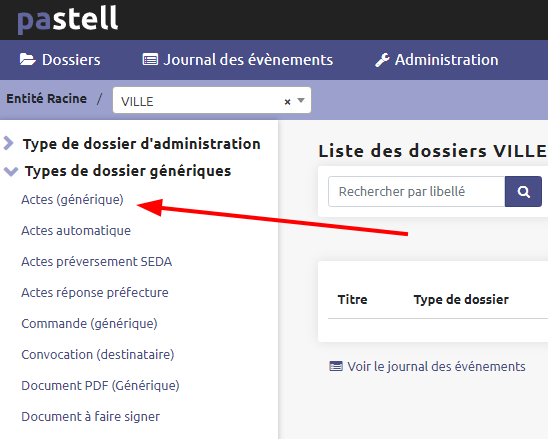The width and height of the screenshot is (548, 439).
Task: Open the Dossiers menu
Action: tap(60, 60)
